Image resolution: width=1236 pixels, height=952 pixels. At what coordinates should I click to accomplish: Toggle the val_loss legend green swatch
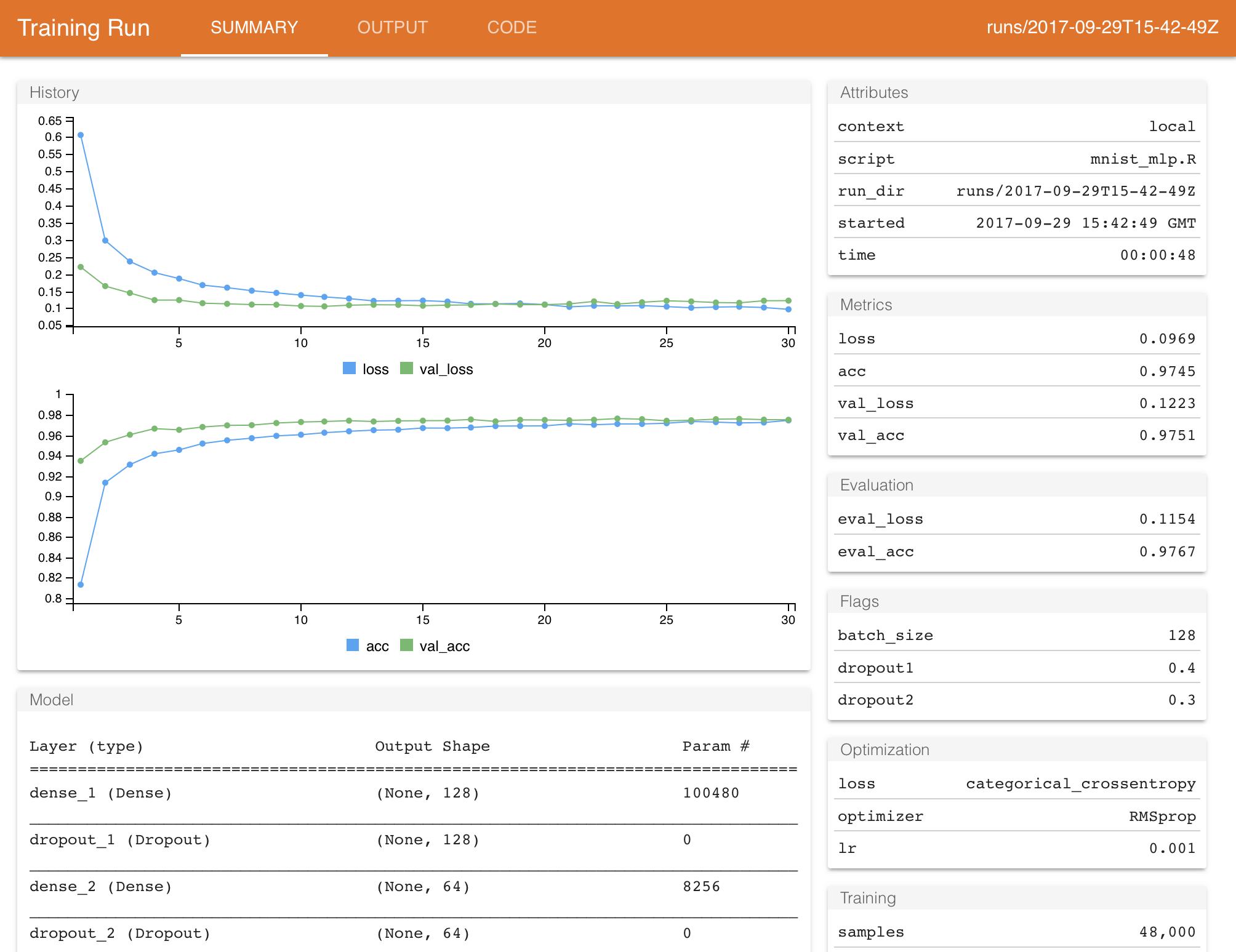406,369
